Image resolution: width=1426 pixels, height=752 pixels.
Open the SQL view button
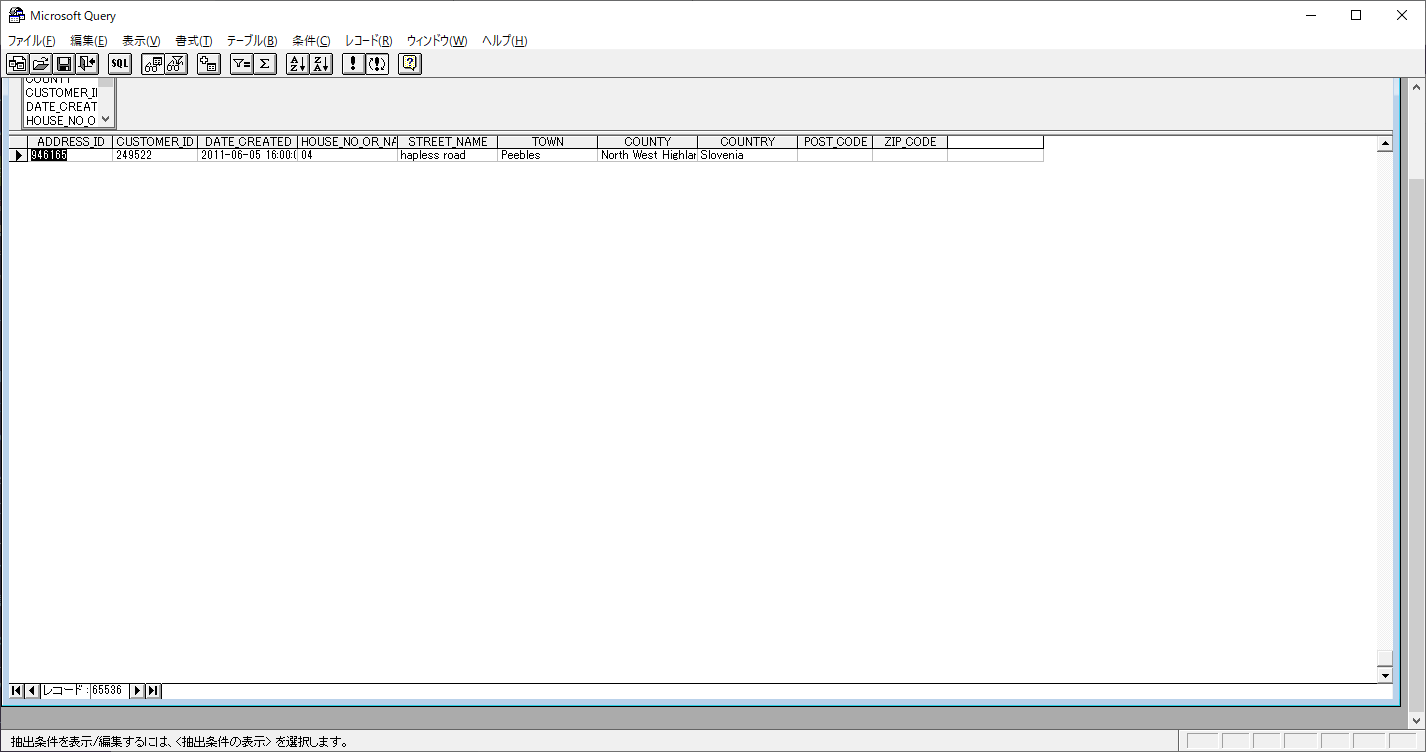pos(120,64)
